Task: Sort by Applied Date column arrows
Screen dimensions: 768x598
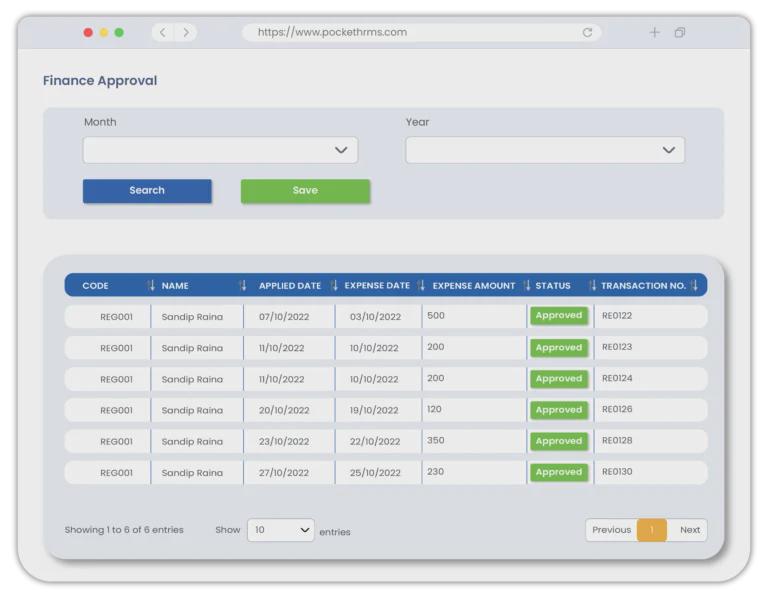Action: pos(334,286)
